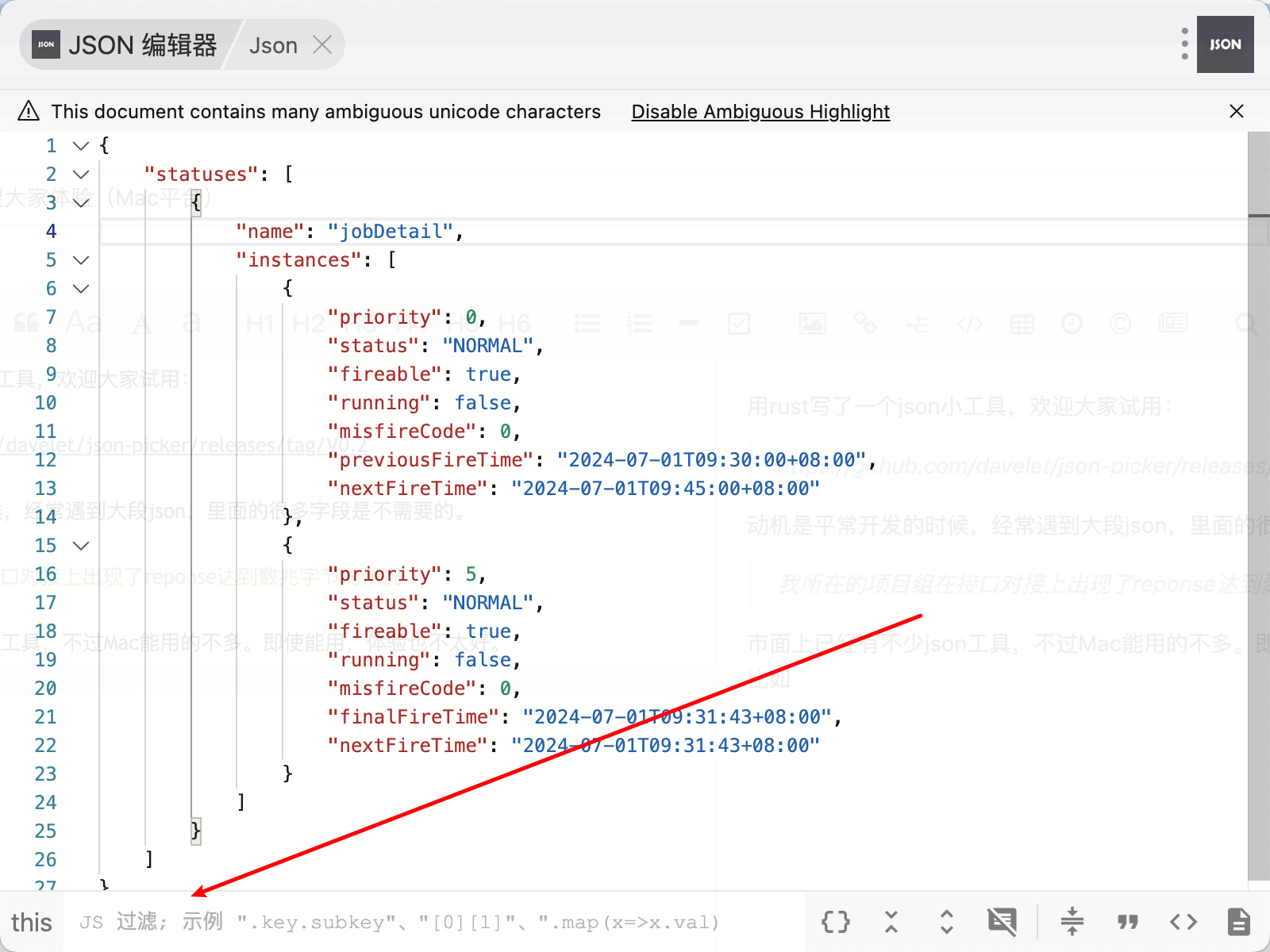Click the line 22 timestamp value

[x=665, y=746]
